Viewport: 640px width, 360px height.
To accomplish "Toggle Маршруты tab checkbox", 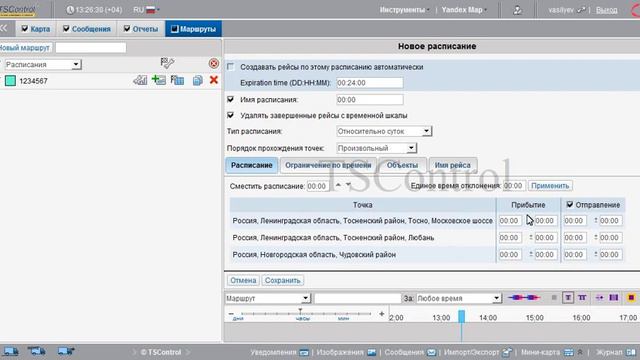I will coord(175,29).
